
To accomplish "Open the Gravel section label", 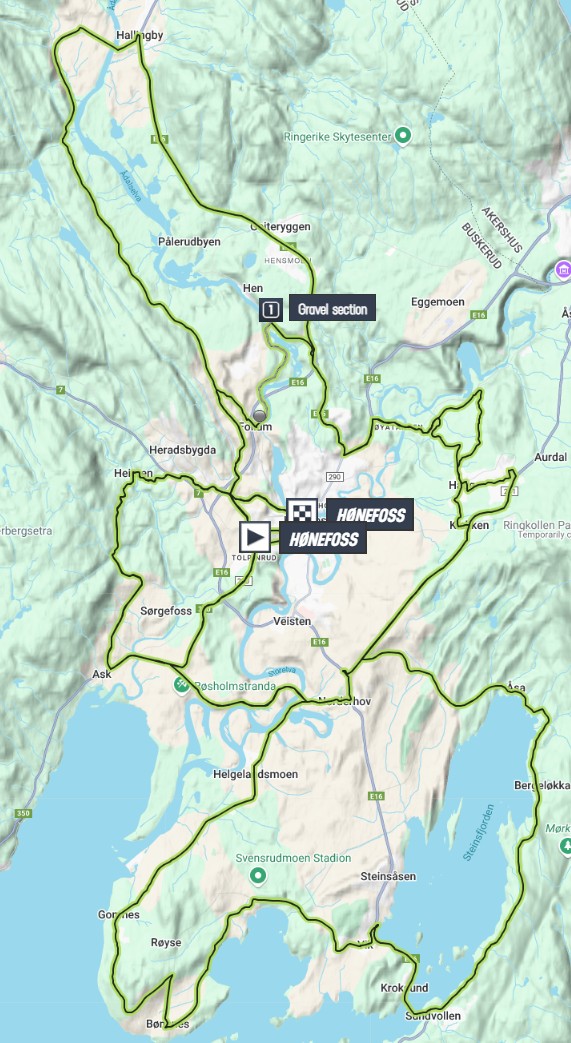I will [x=332, y=309].
